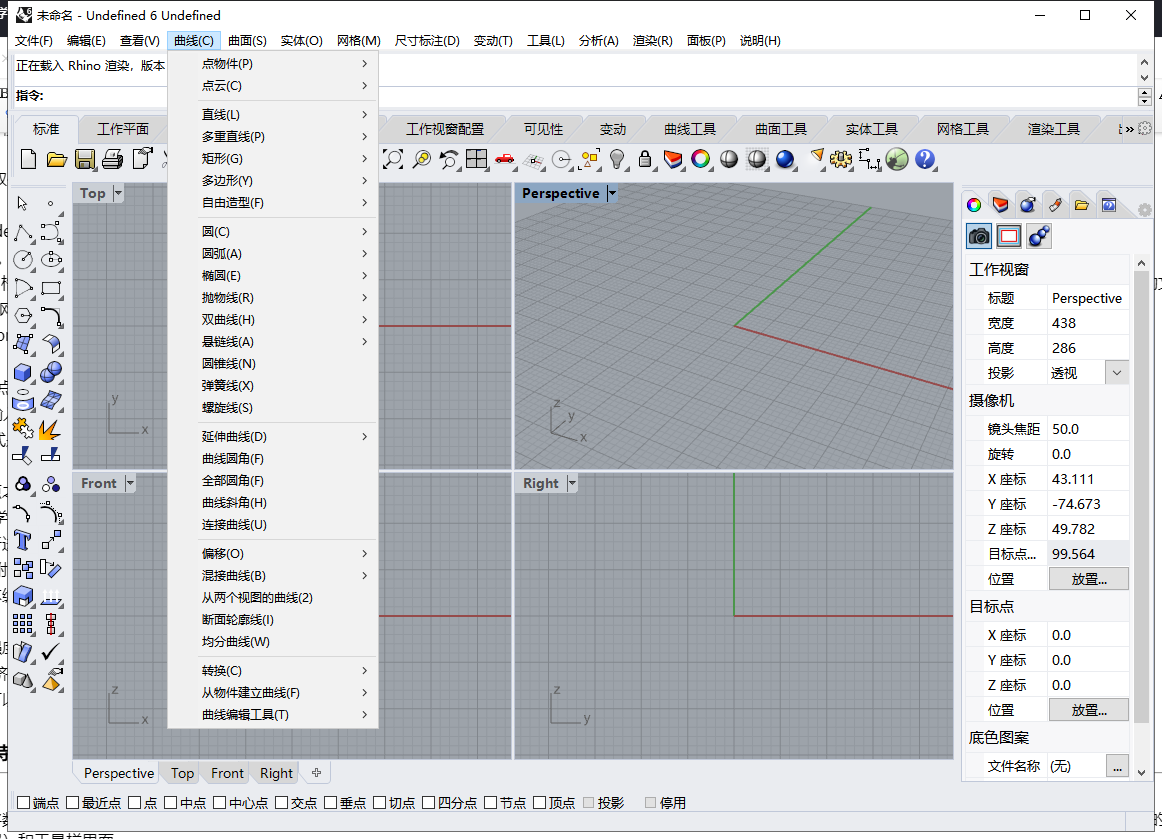Click the padlock lock icon
Viewport: 1162px width, 839px height.
tap(645, 159)
